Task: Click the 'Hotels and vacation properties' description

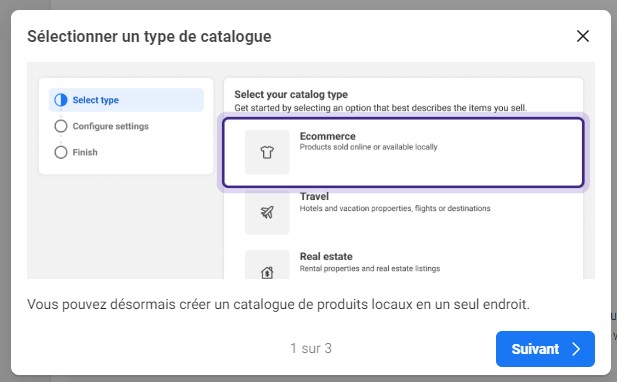Action: click(395, 209)
